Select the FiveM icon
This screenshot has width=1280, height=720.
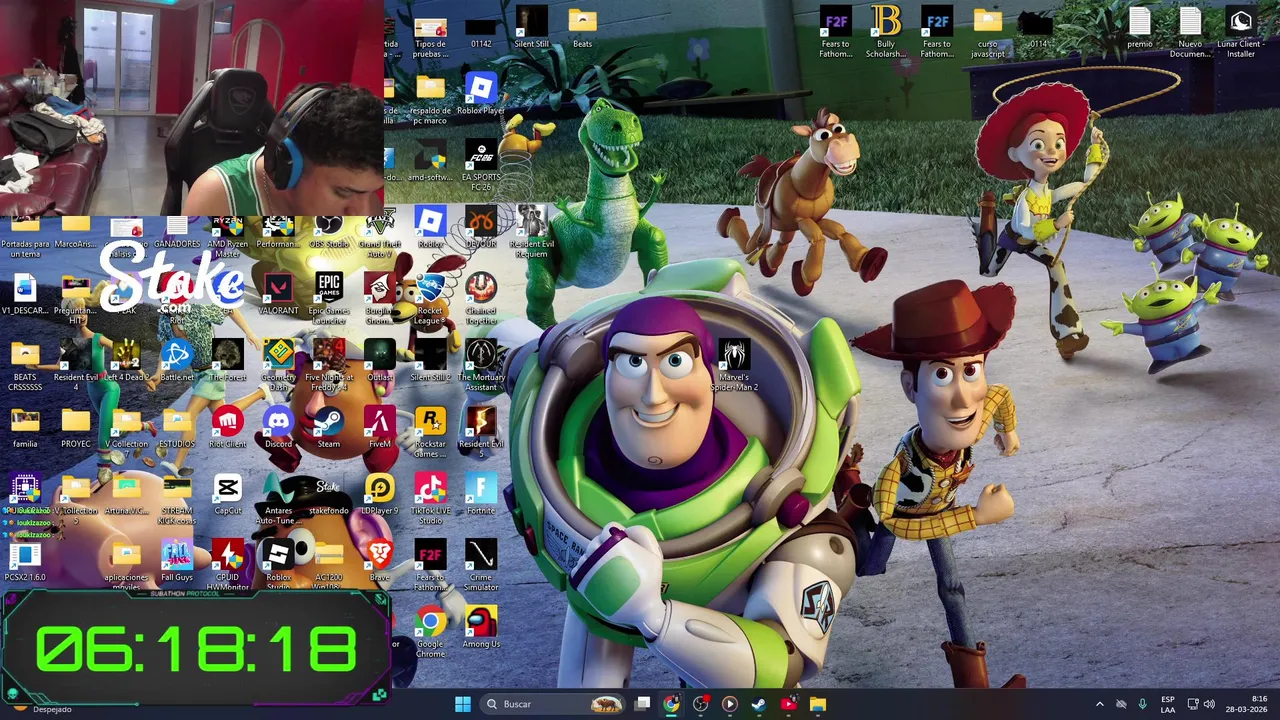click(x=380, y=428)
